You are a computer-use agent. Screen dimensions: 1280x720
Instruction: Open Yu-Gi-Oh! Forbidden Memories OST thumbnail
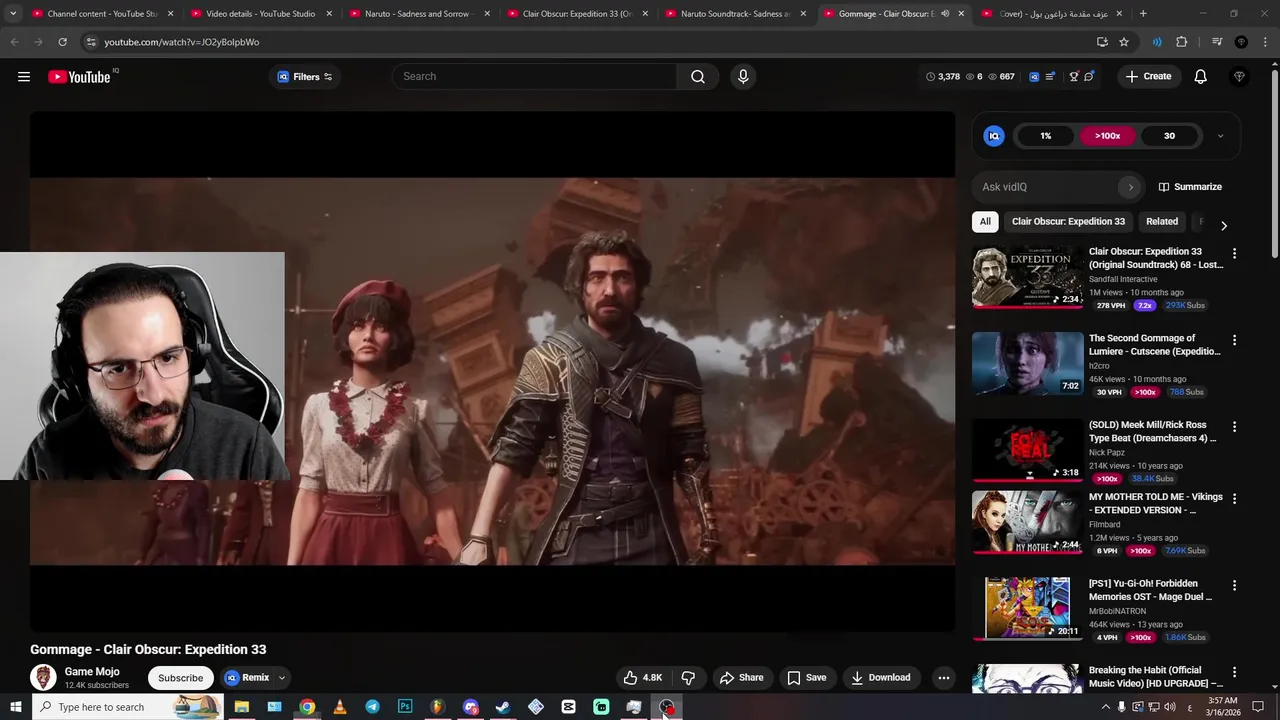click(x=1028, y=608)
